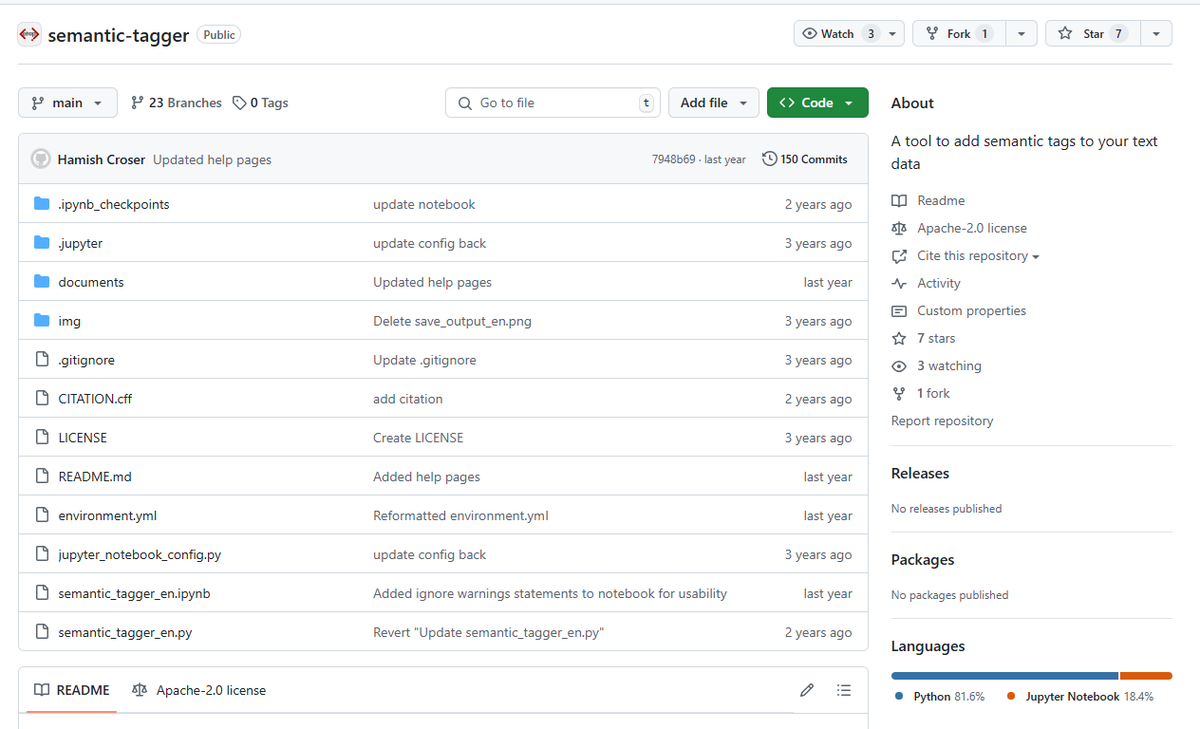This screenshot has width=1200, height=729.
Task: Click the README.md file icon
Action: (42, 476)
